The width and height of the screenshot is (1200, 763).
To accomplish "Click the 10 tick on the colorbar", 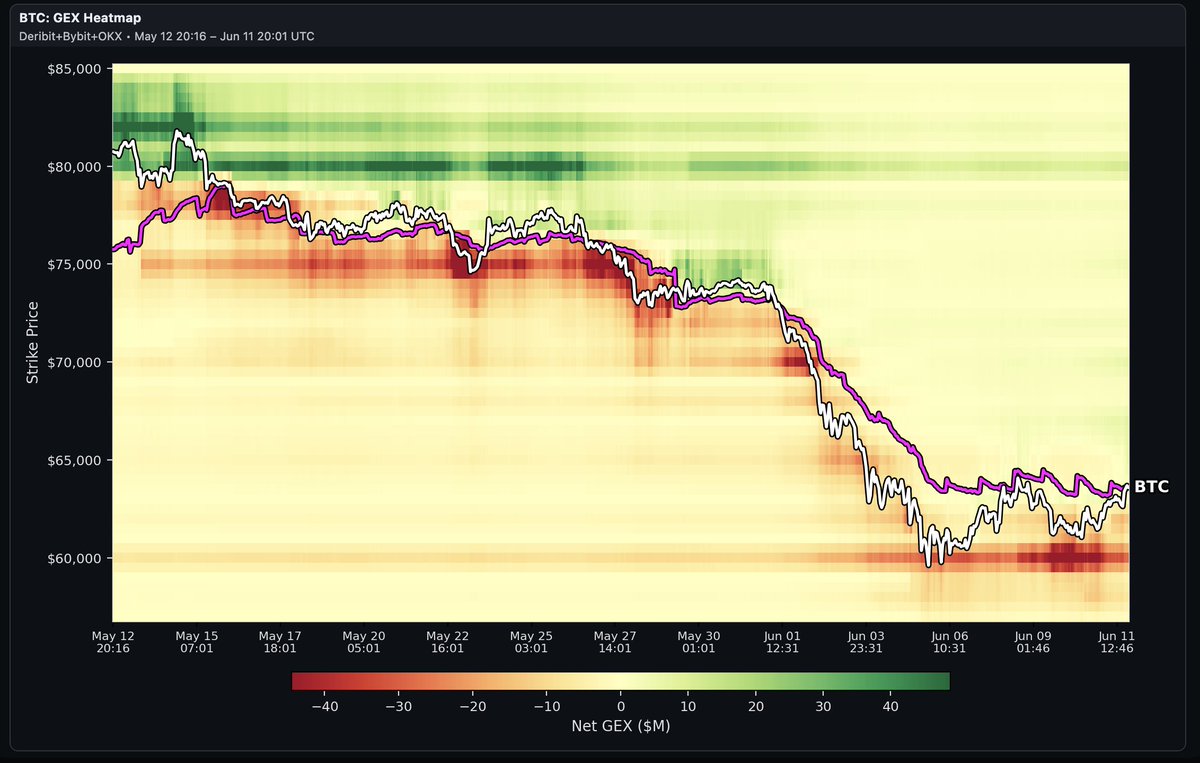I will (689, 706).
